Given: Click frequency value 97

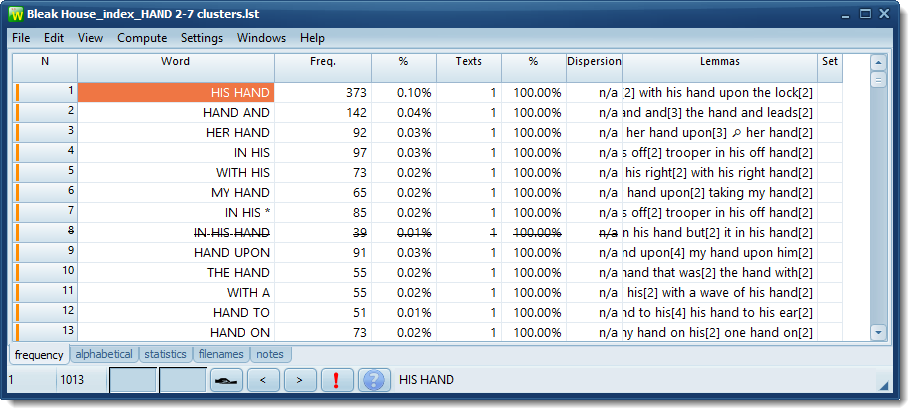Looking at the screenshot, I should 323,152.
